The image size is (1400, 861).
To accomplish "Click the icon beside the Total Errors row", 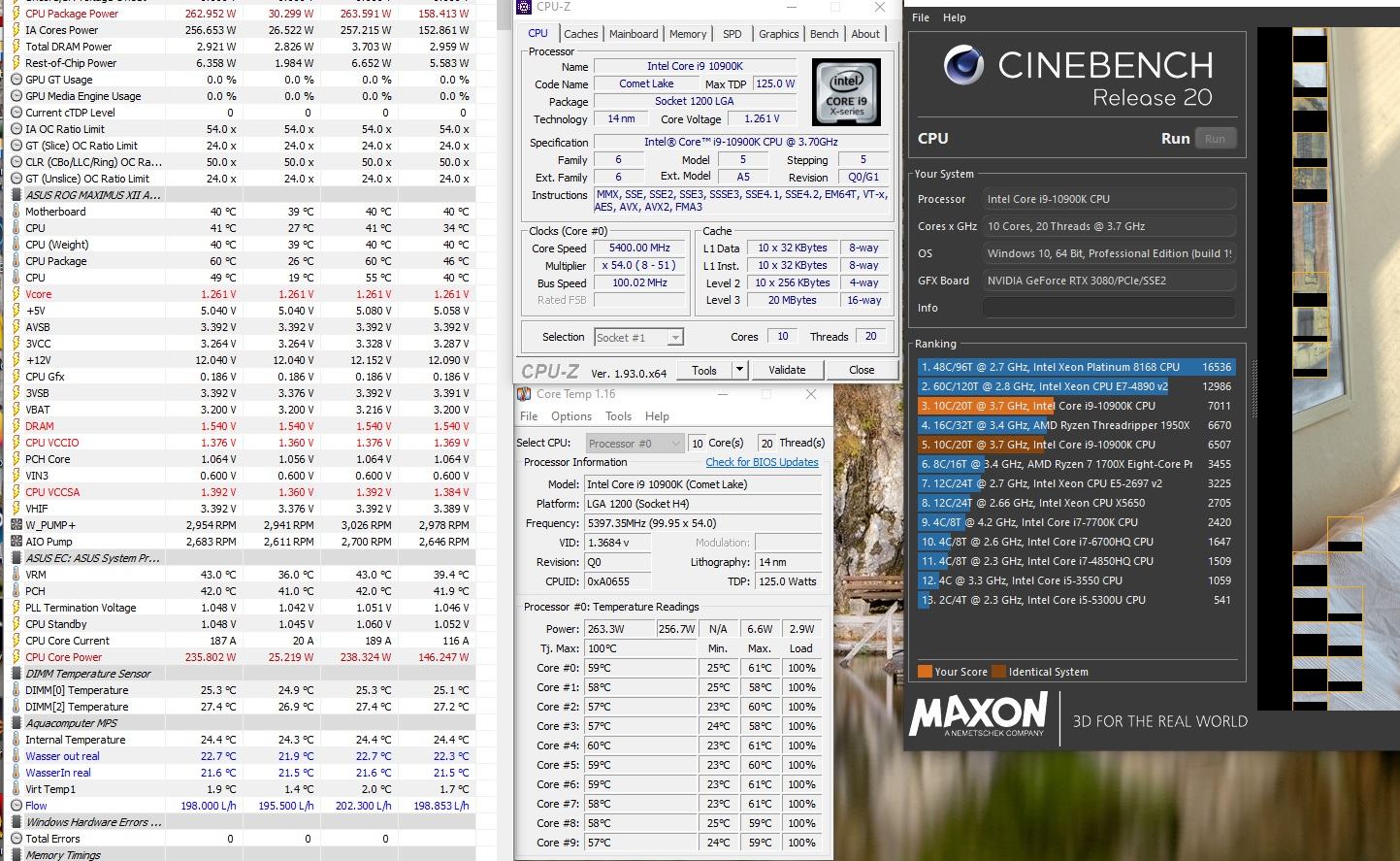I will [x=16, y=839].
